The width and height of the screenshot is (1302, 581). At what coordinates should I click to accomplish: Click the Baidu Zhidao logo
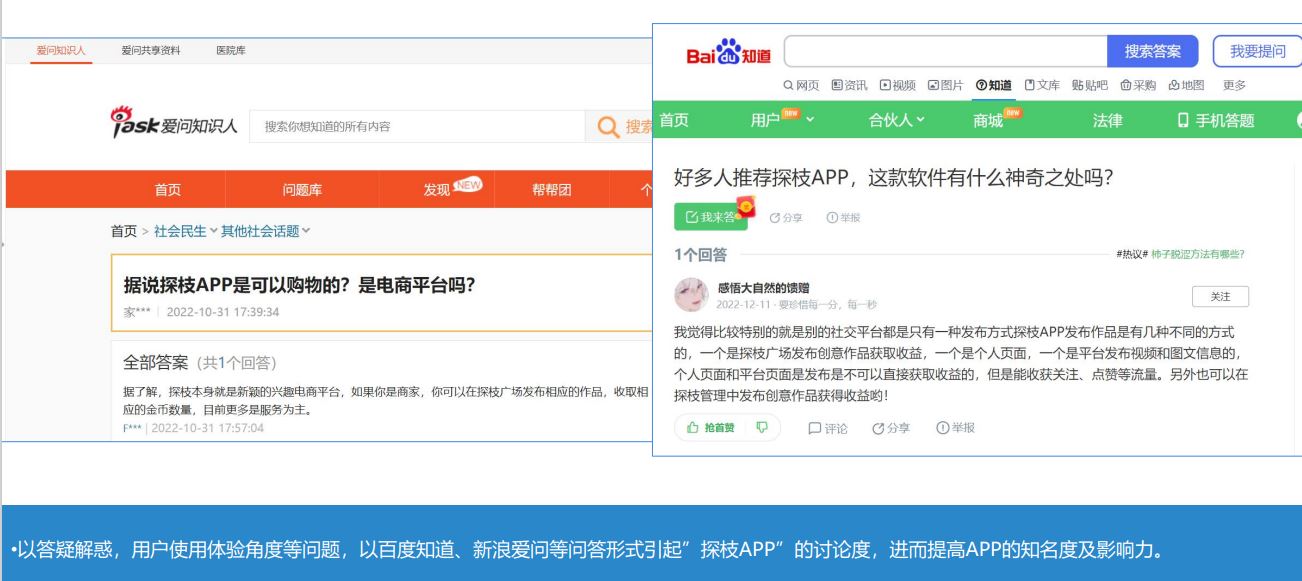coord(728,52)
